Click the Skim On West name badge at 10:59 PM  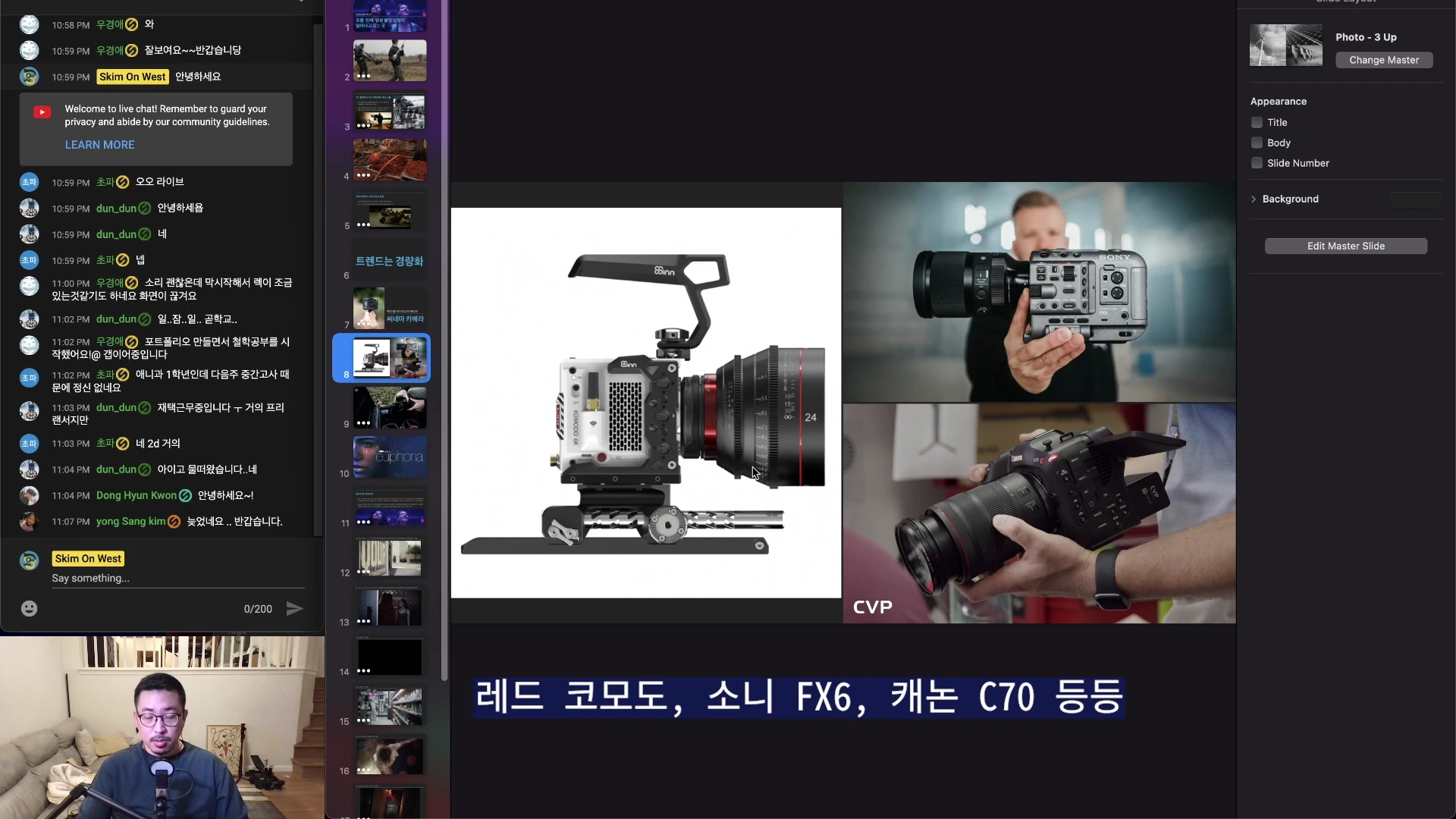tap(133, 77)
